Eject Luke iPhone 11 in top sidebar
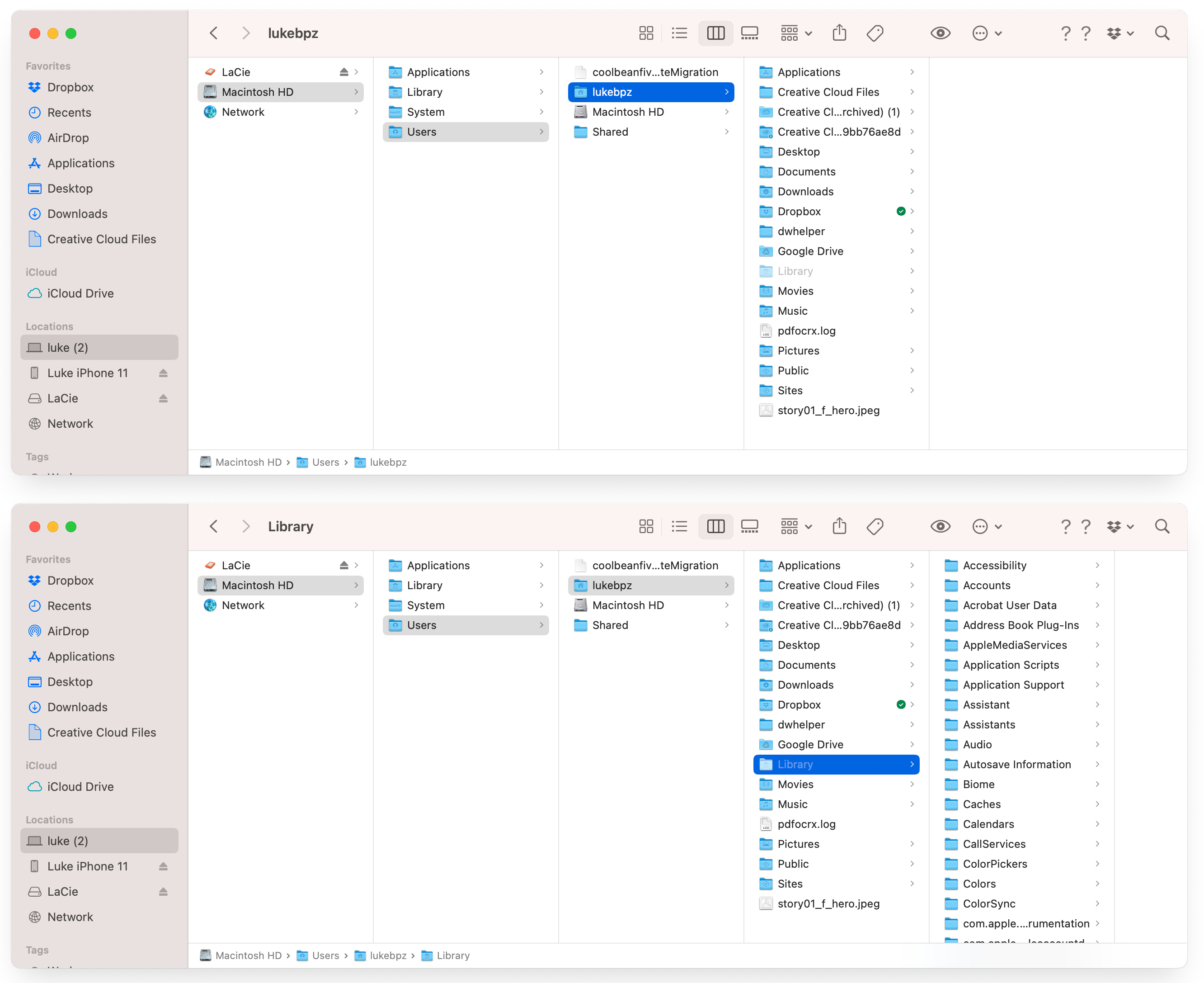This screenshot has width=1204, height=983. [x=163, y=373]
